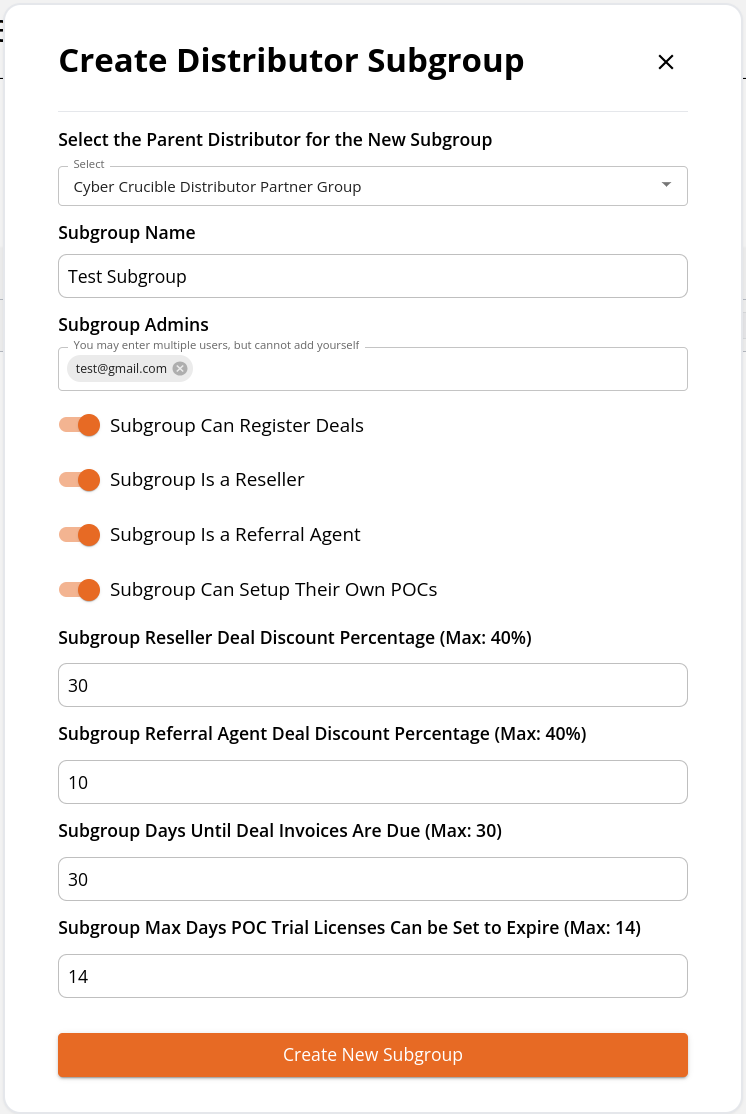This screenshot has width=746, height=1114.
Task: Edit the Referral Agent Deal Discount Percentage field
Action: coord(373,782)
